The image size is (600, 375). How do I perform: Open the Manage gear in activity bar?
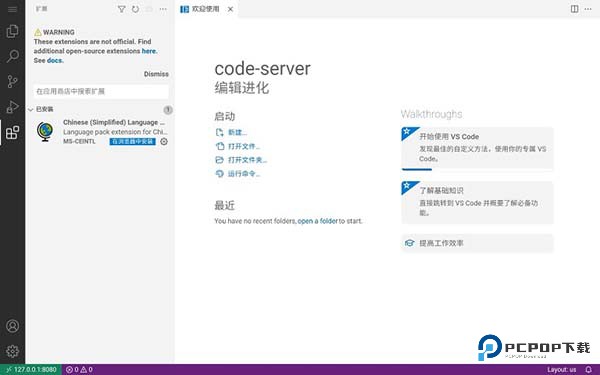(x=12, y=351)
